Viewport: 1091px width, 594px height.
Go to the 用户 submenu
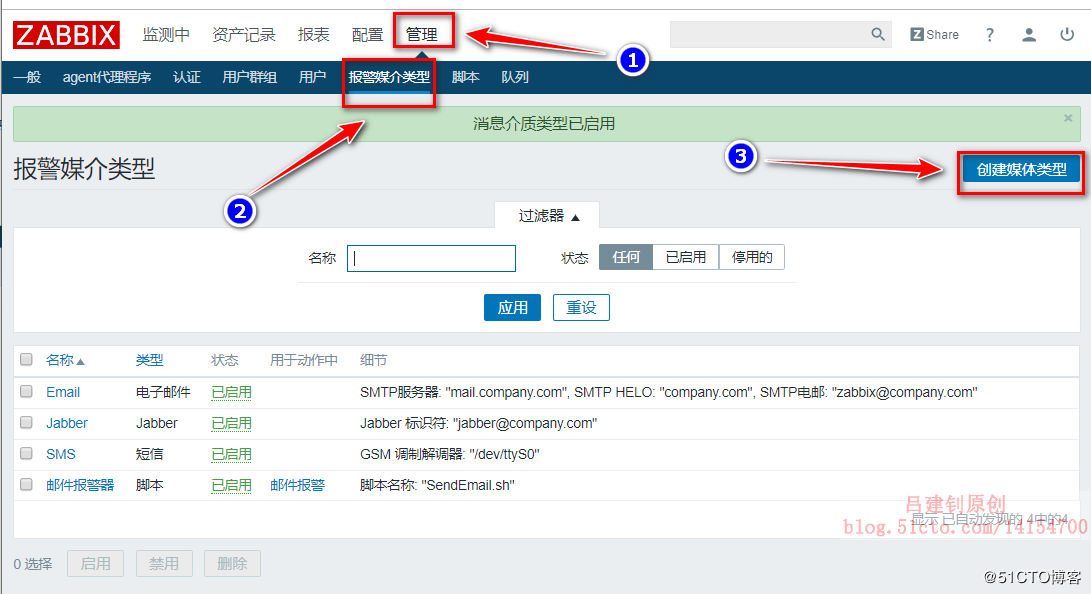pyautogui.click(x=312, y=77)
